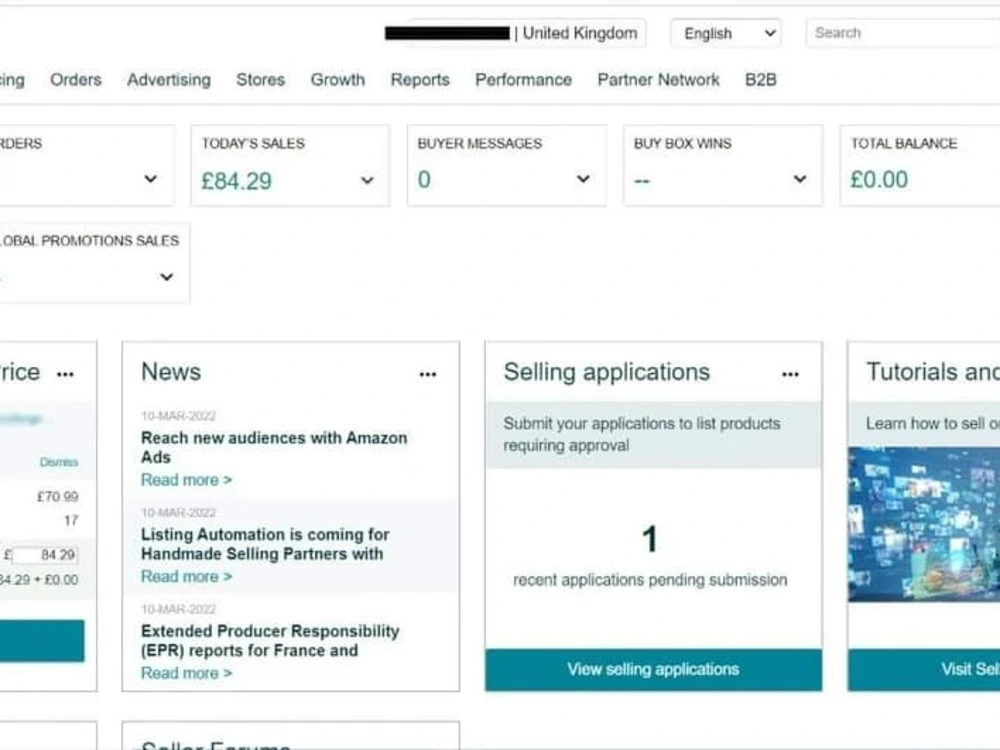Image resolution: width=1000 pixels, height=750 pixels.
Task: Expand the Today's Sales dropdown
Action: click(367, 180)
